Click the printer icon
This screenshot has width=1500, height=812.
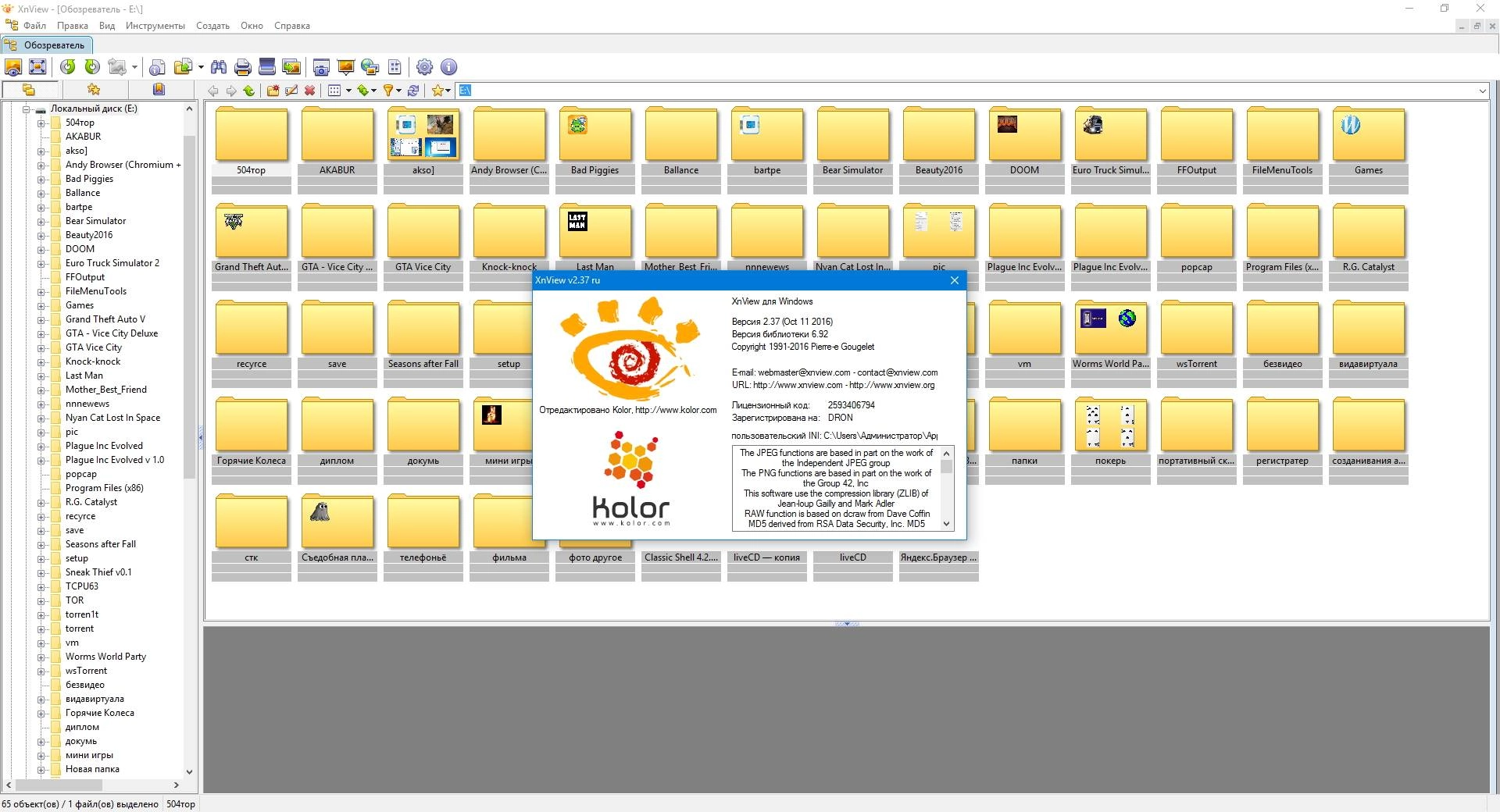pyautogui.click(x=243, y=67)
